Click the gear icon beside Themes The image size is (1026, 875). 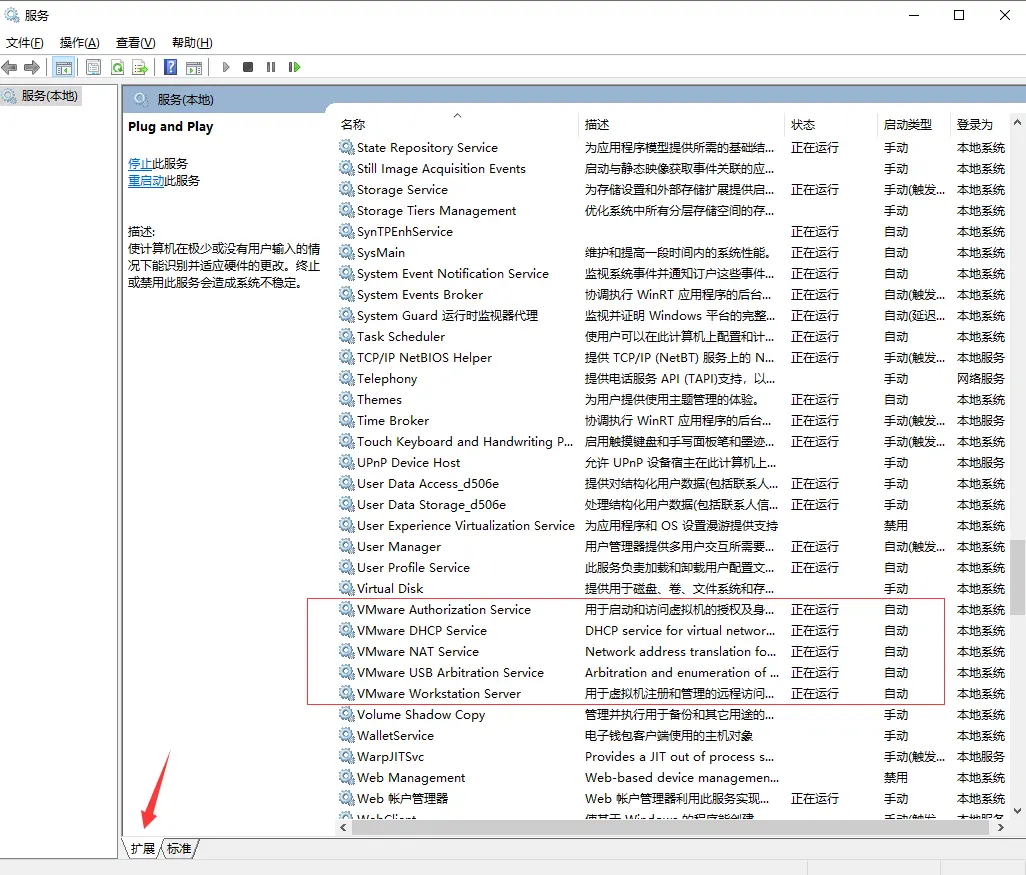coord(347,399)
